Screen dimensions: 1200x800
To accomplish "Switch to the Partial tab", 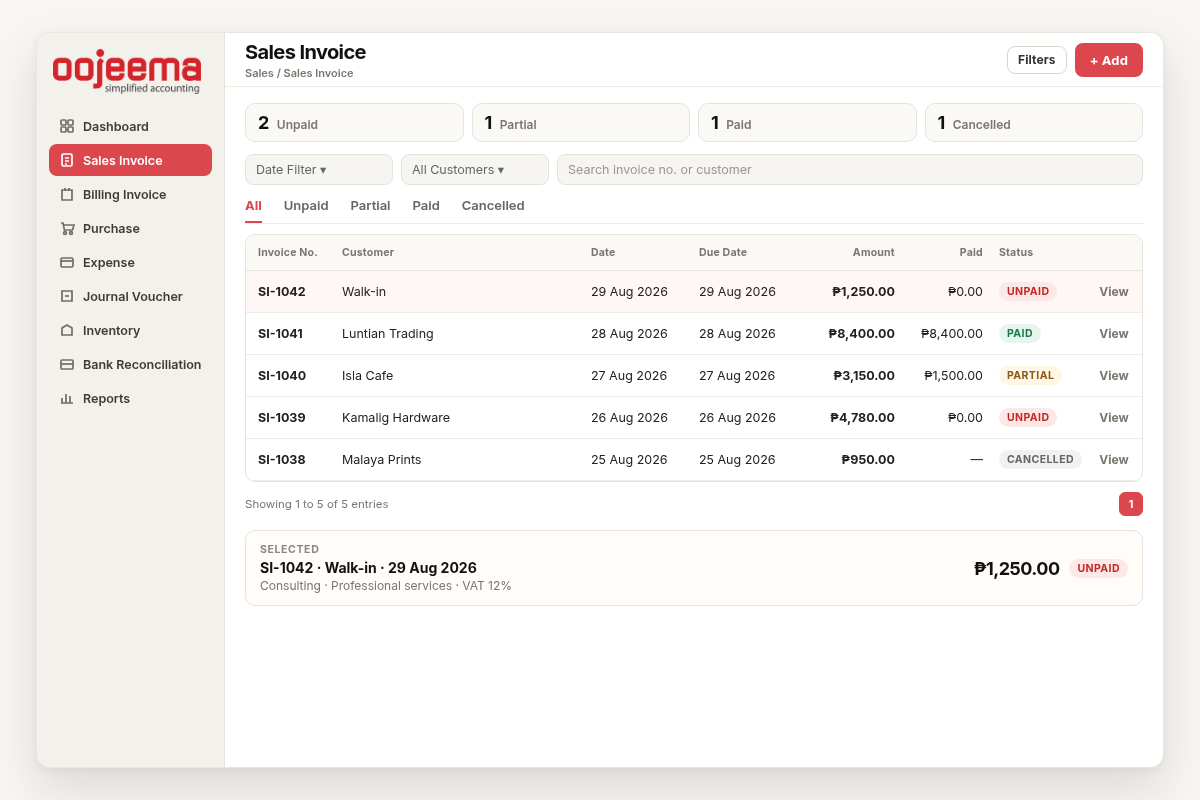I will point(370,206).
